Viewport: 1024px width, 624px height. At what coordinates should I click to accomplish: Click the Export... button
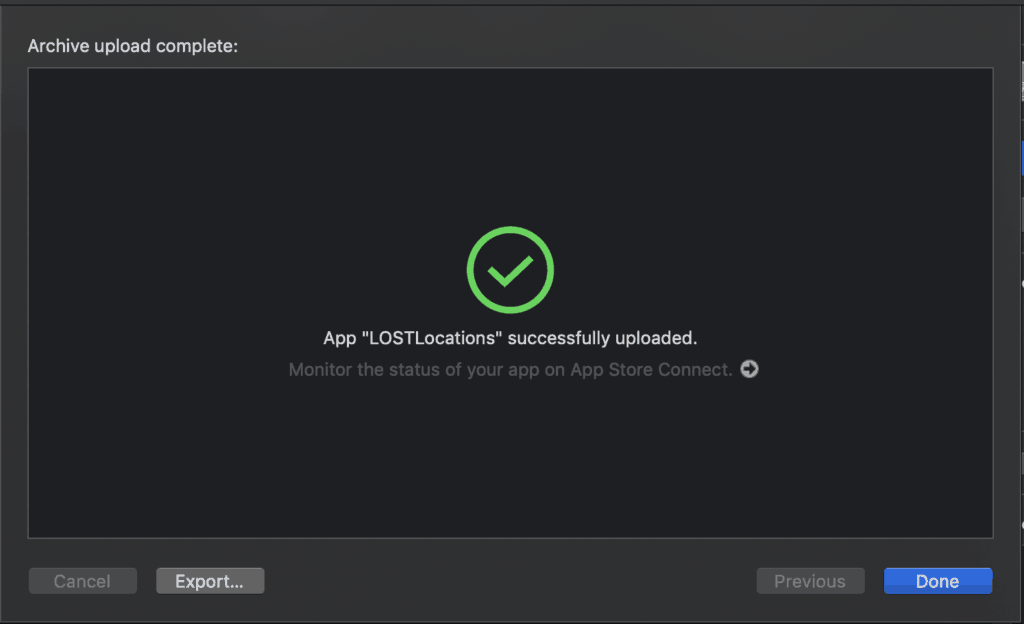click(210, 581)
